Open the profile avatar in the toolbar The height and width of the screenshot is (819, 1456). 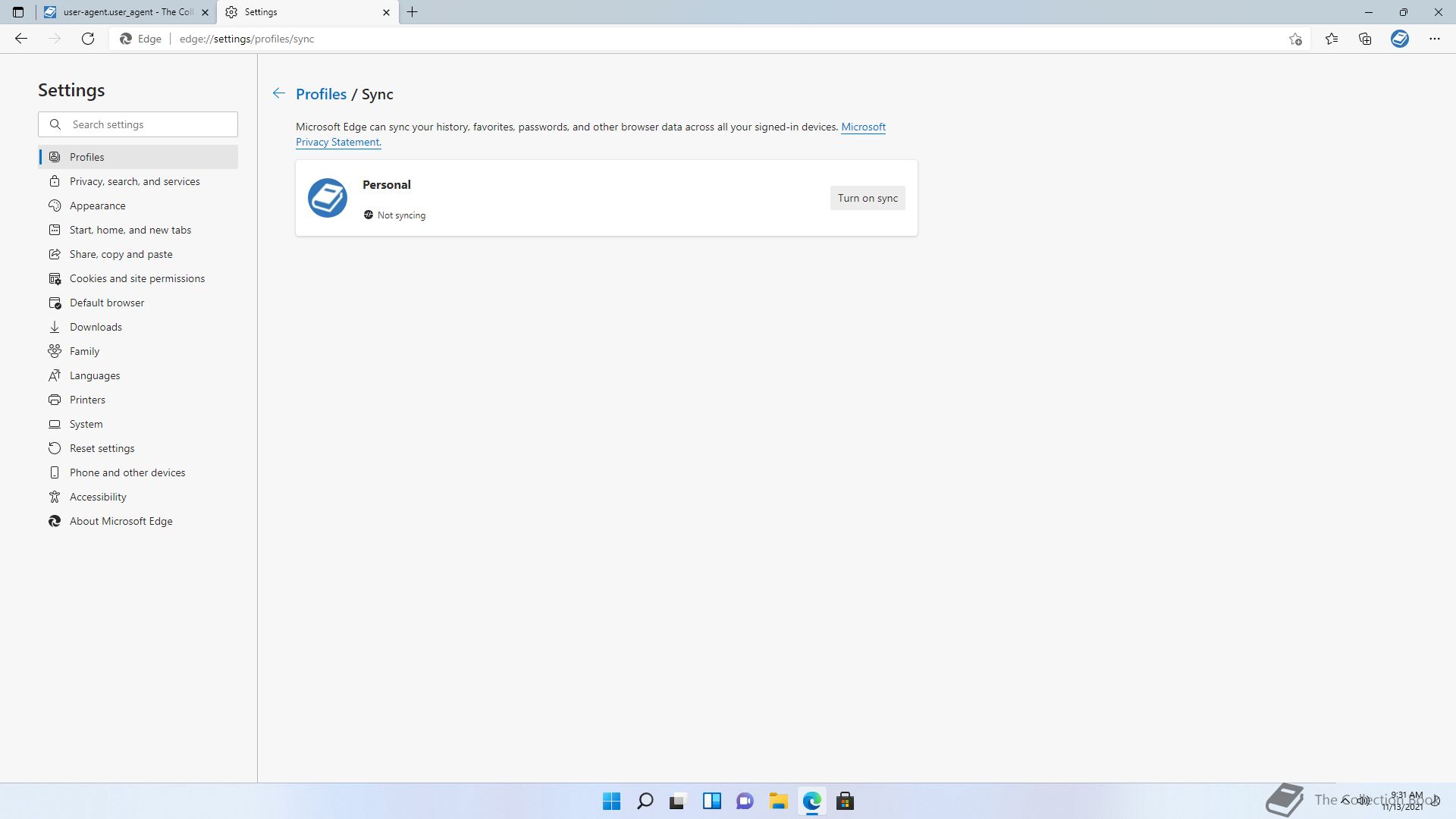pyautogui.click(x=1399, y=39)
